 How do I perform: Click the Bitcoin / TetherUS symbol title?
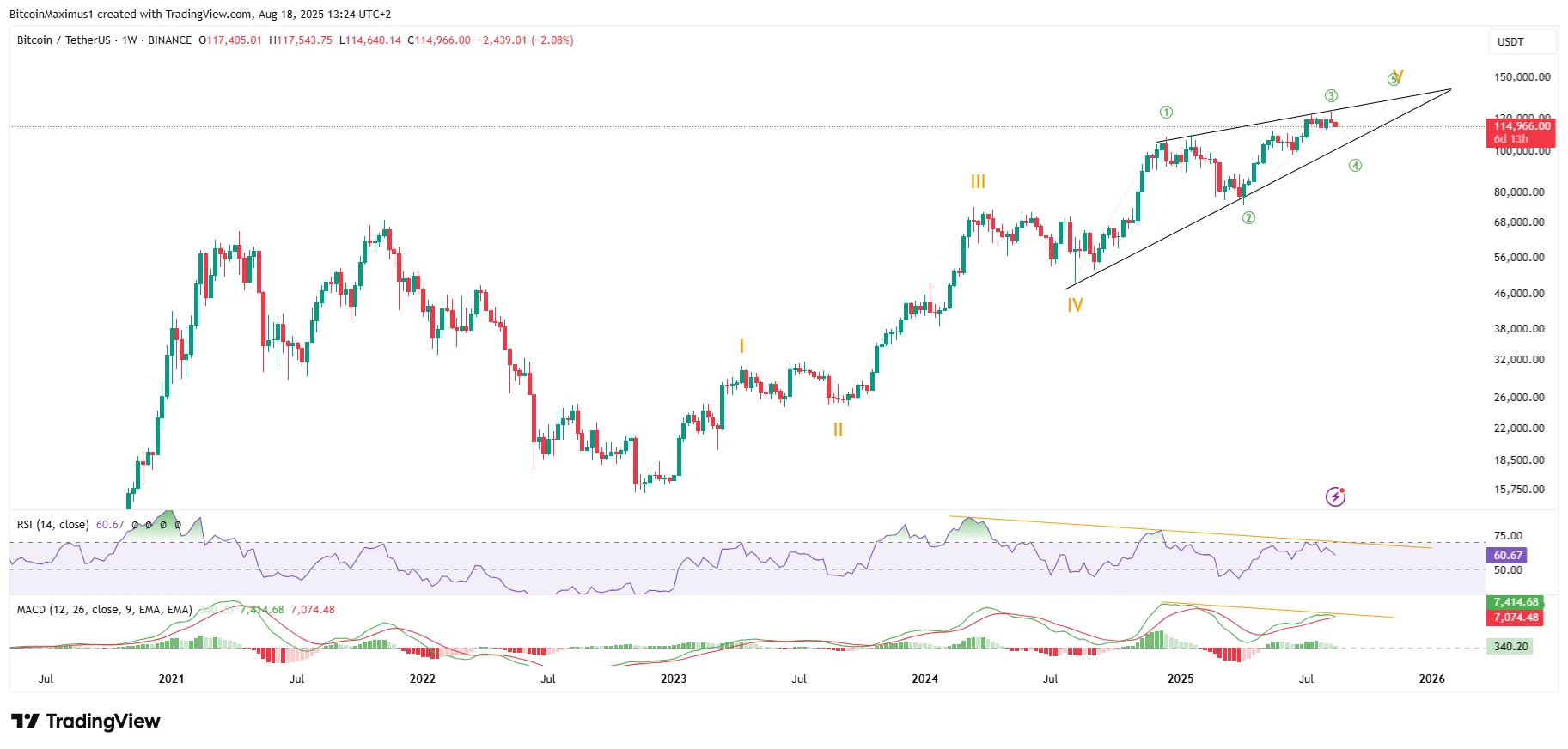pos(64,40)
